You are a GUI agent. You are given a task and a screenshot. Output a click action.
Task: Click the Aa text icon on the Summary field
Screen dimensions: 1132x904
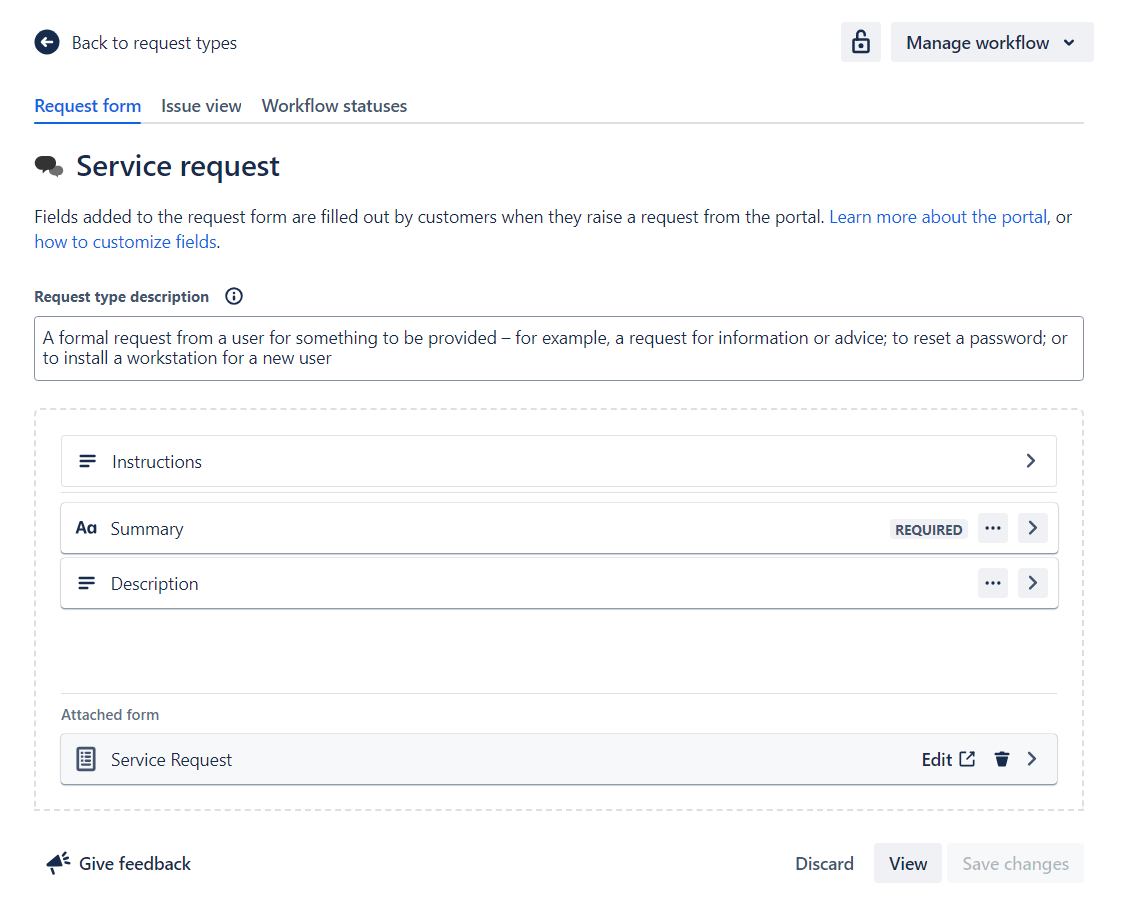[x=86, y=528]
